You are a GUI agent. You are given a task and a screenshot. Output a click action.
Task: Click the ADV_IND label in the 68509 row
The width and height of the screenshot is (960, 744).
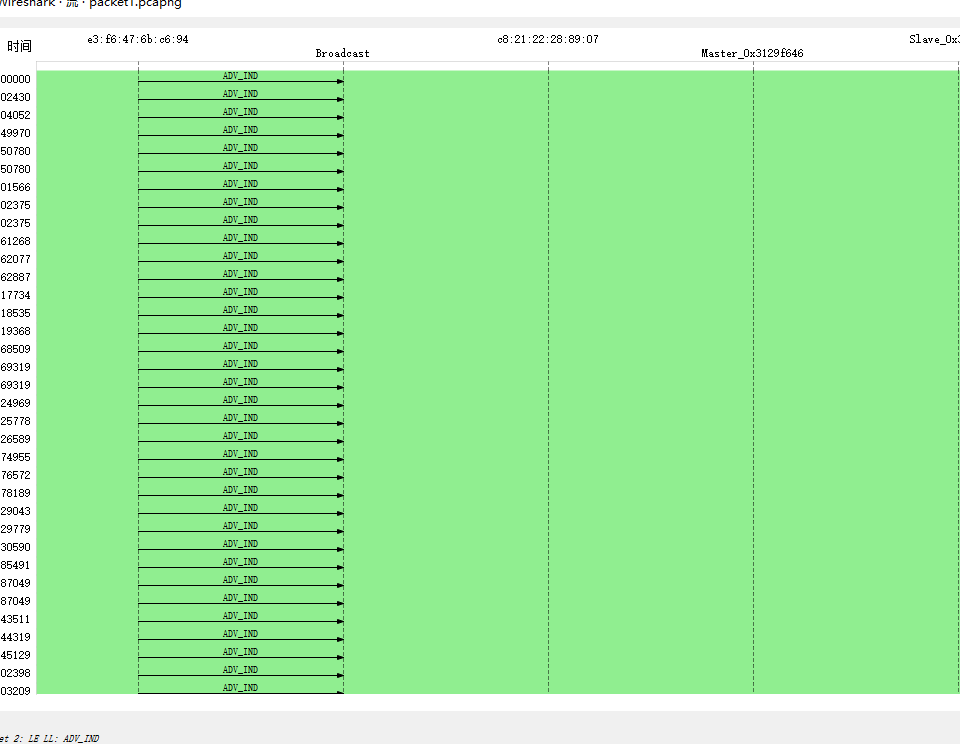coord(240,346)
